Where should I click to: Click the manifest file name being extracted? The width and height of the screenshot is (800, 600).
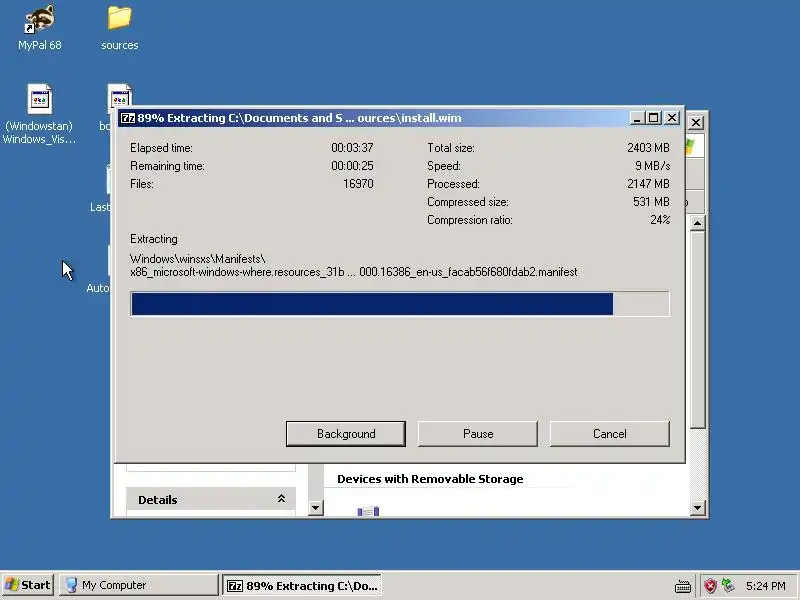(354, 272)
